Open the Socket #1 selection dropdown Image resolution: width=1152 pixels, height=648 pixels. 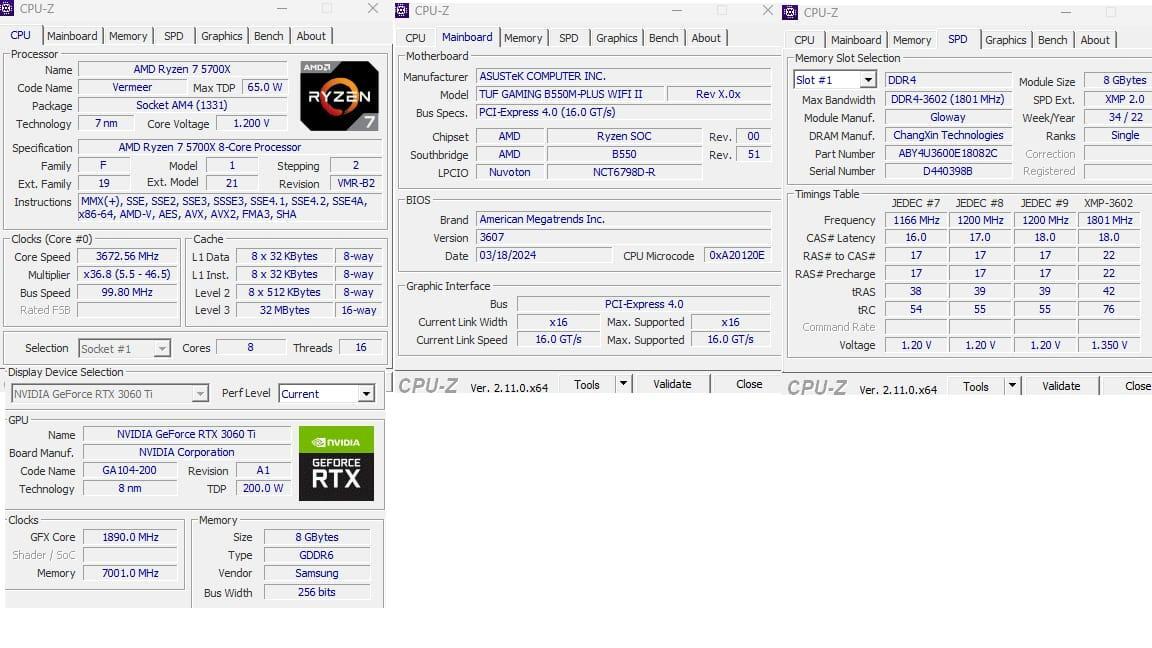pyautogui.click(x=124, y=348)
